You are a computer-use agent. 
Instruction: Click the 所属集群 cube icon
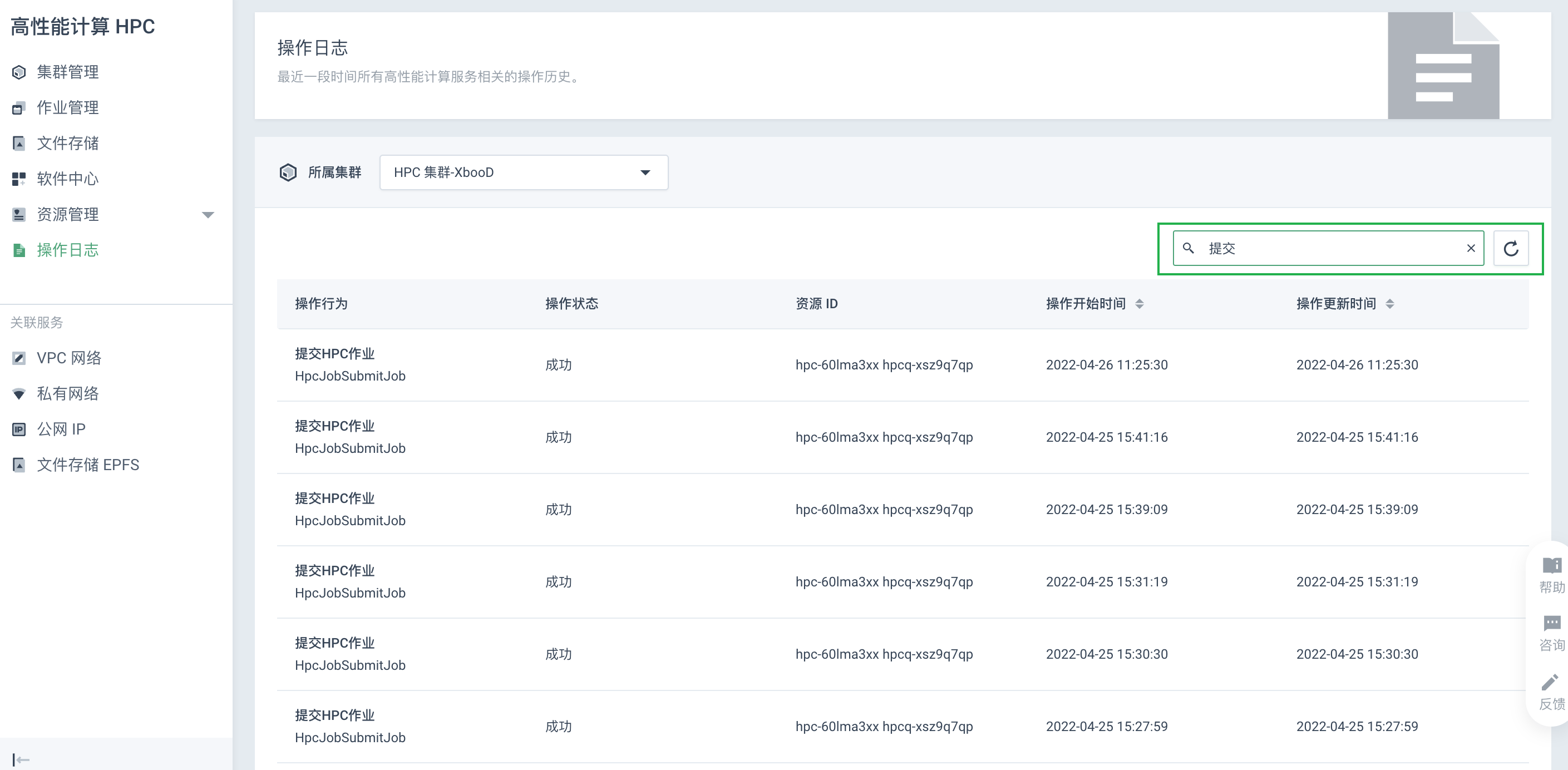288,172
